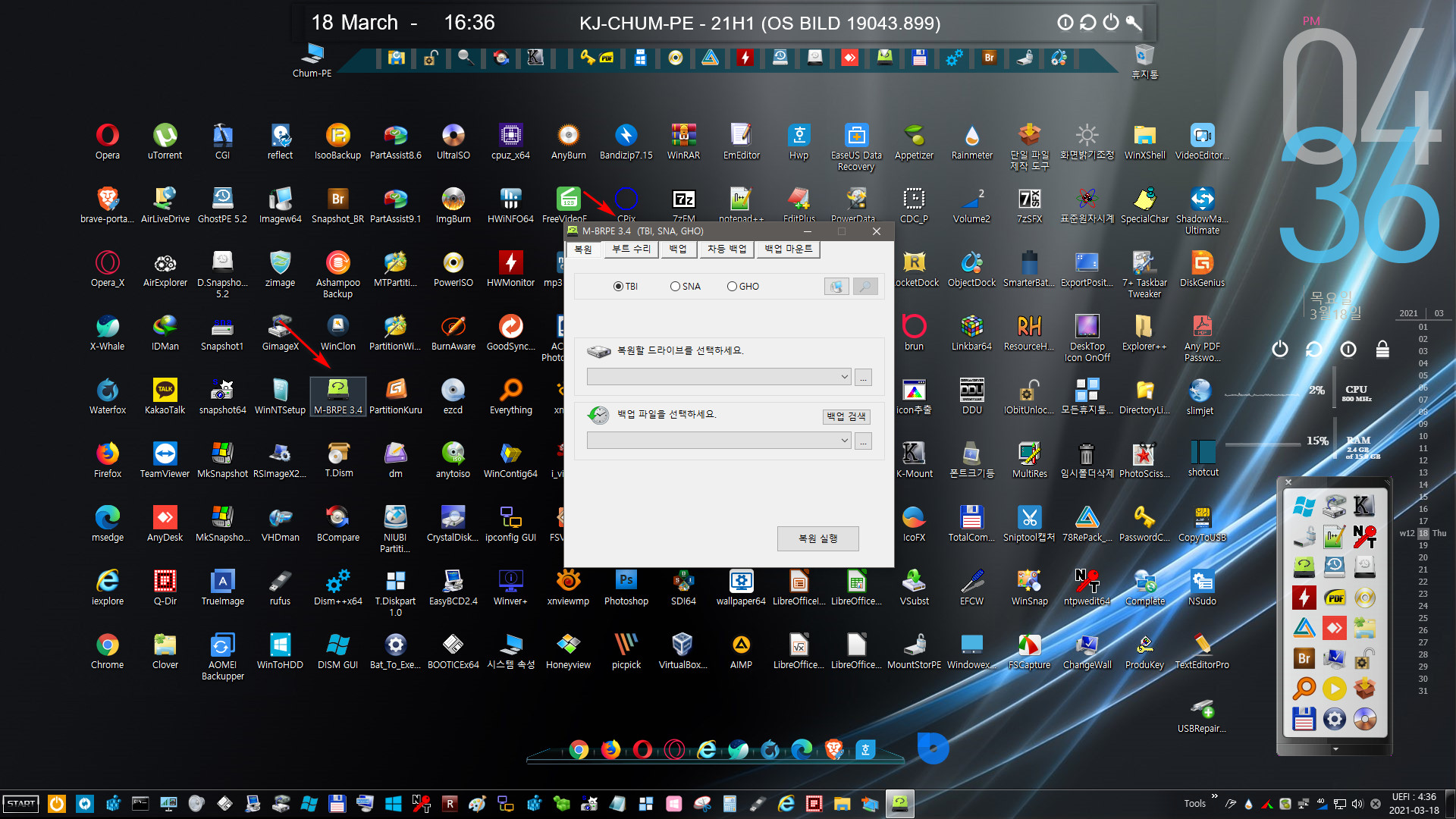Launch UltraISO from the desktop
Image resolution: width=1456 pixels, height=819 pixels.
(453, 142)
